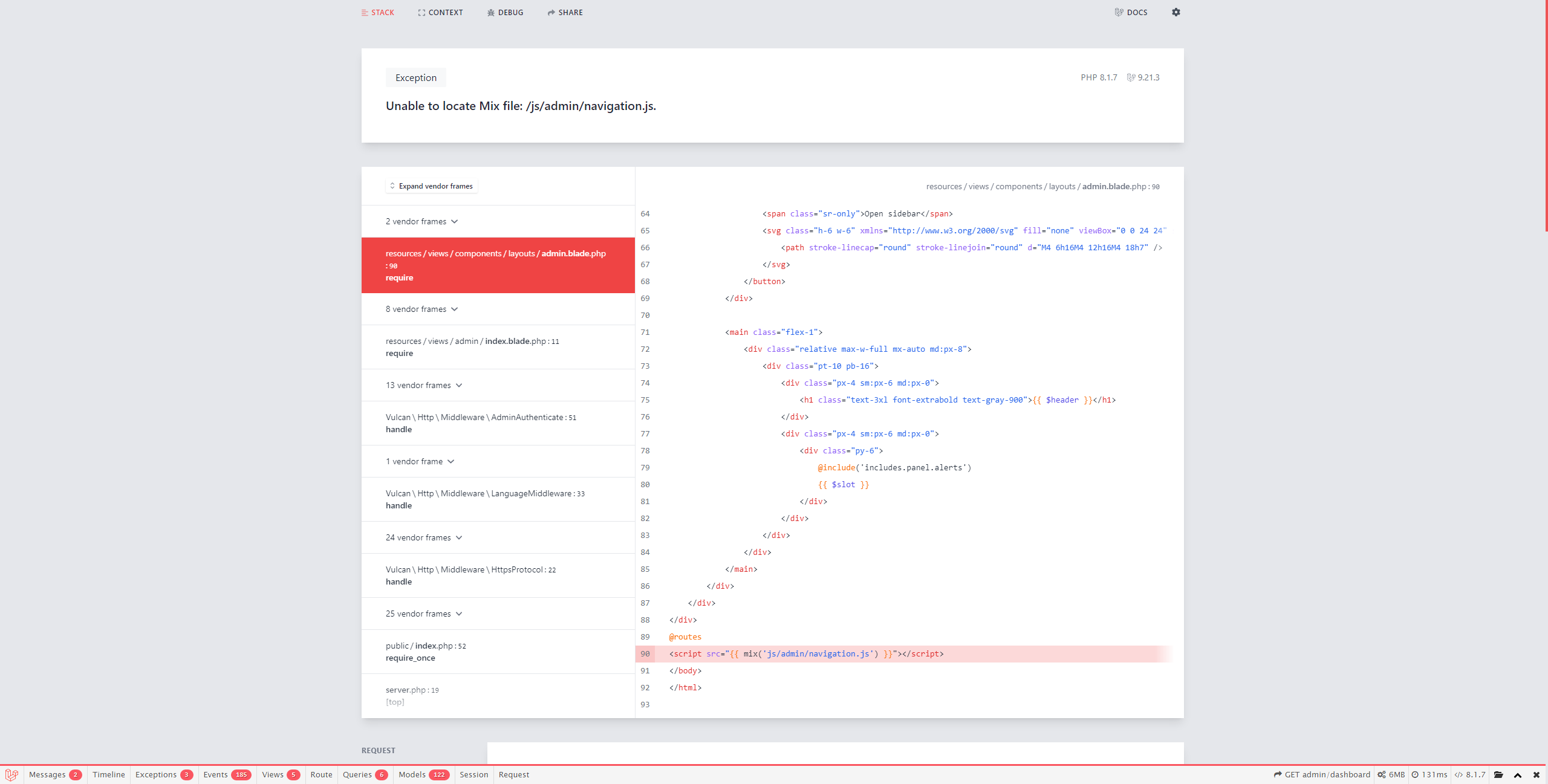The height and width of the screenshot is (784, 1548).
Task: Toggle Expand vendor frames
Action: pos(431,186)
